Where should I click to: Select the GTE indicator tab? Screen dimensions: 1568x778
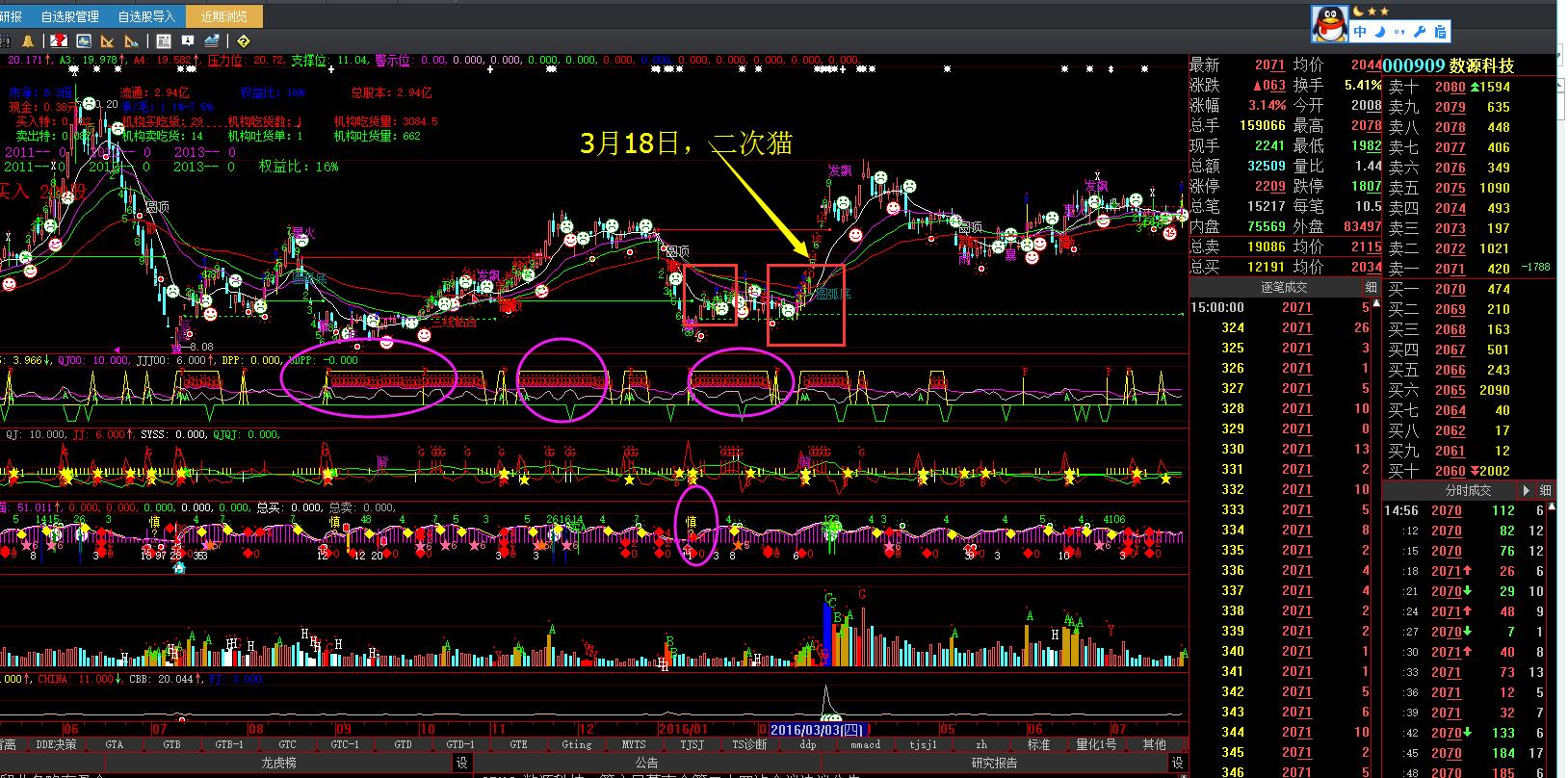pos(518,744)
